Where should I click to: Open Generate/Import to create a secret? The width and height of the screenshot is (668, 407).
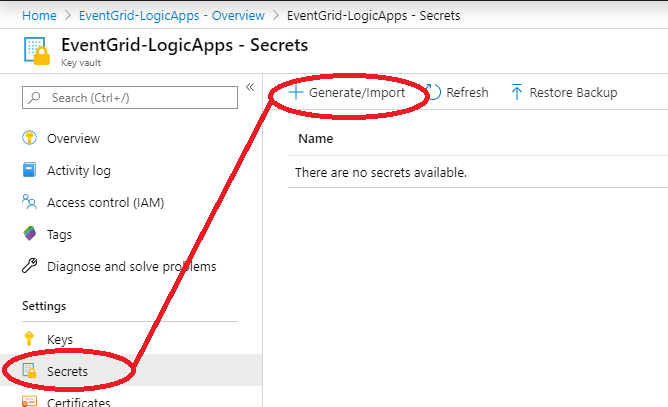point(347,92)
